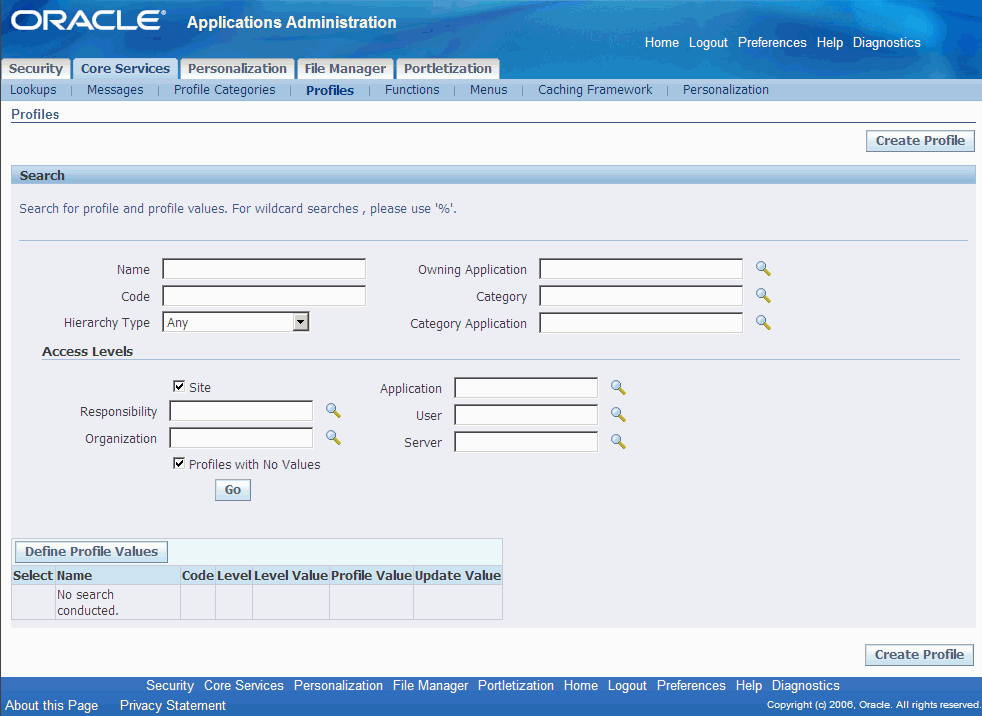Viewport: 982px width, 716px height.
Task: Focus the Code input field
Action: click(x=264, y=296)
